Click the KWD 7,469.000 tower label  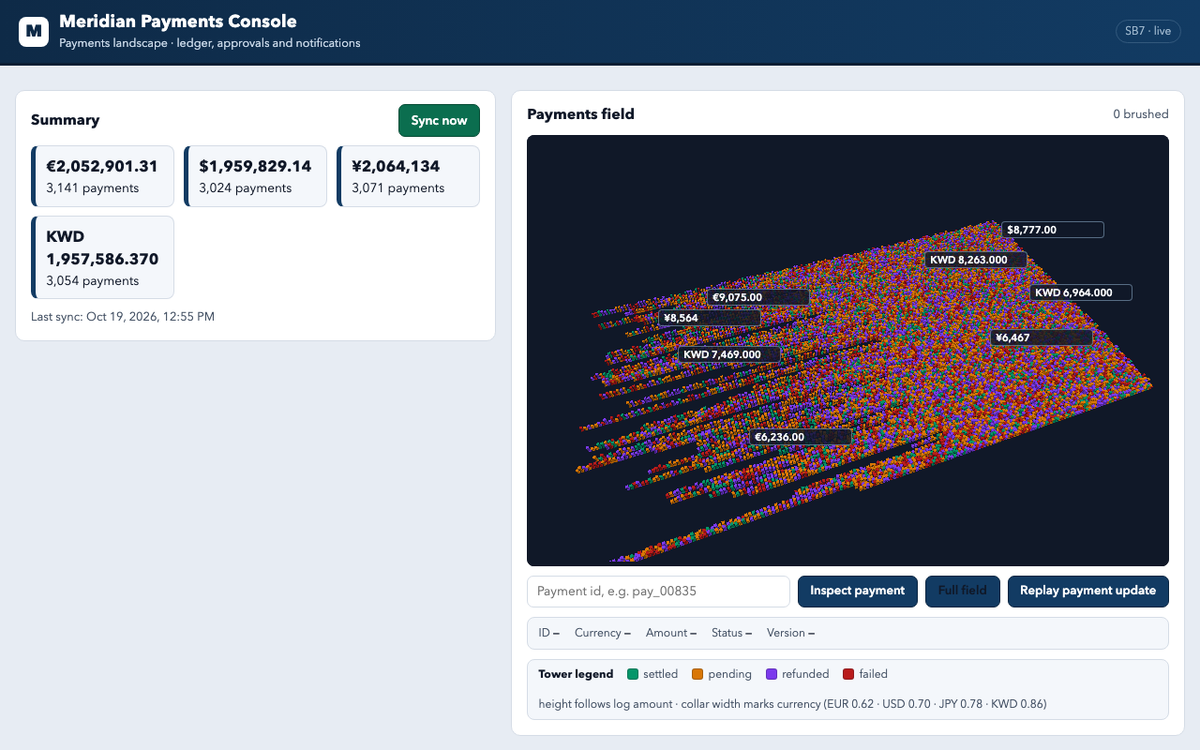coord(730,354)
